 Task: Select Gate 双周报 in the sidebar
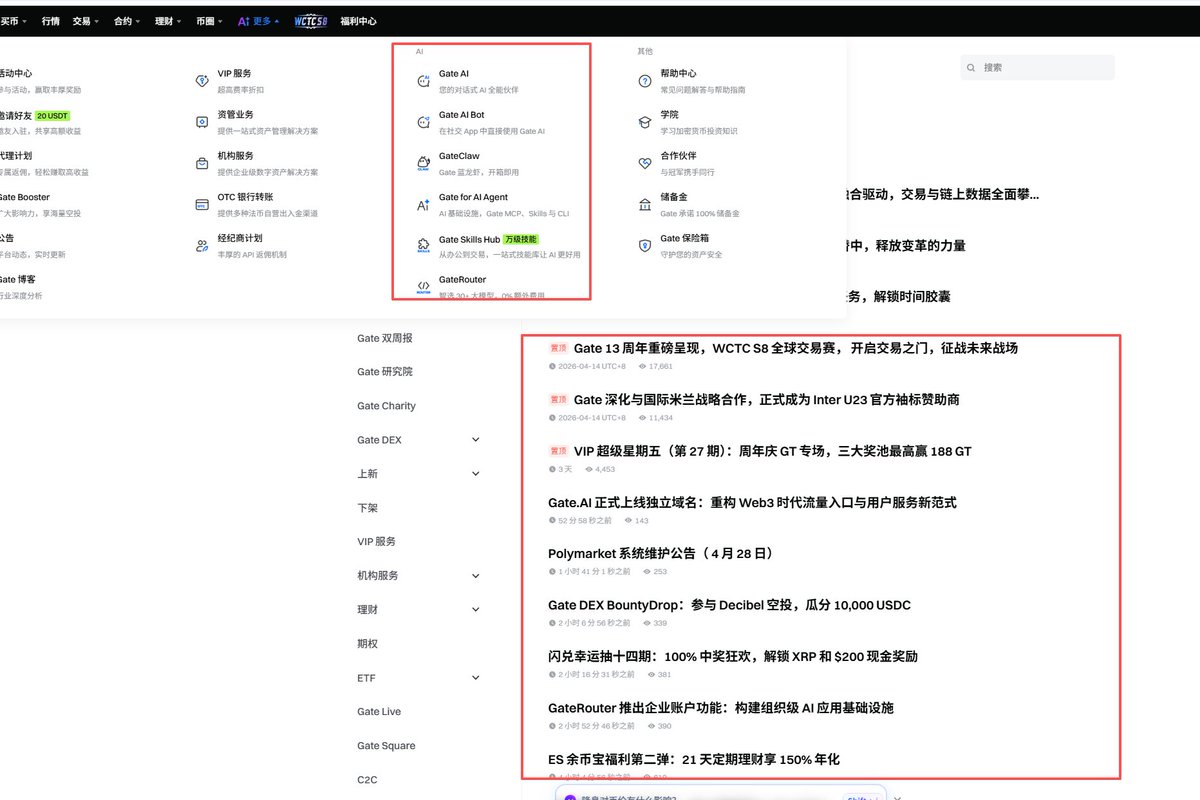[x=384, y=338]
